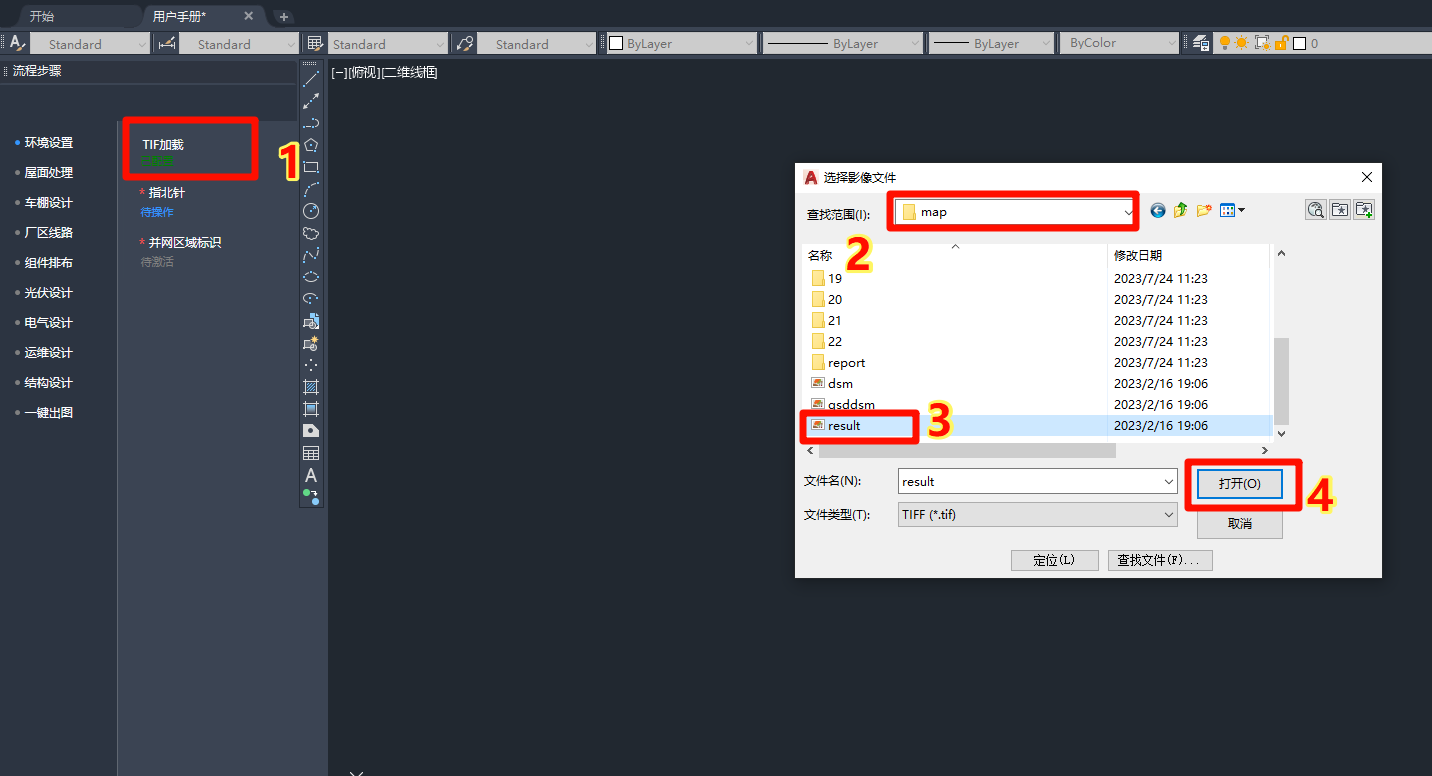Open 屋面处理 in the workflow steps

48,173
